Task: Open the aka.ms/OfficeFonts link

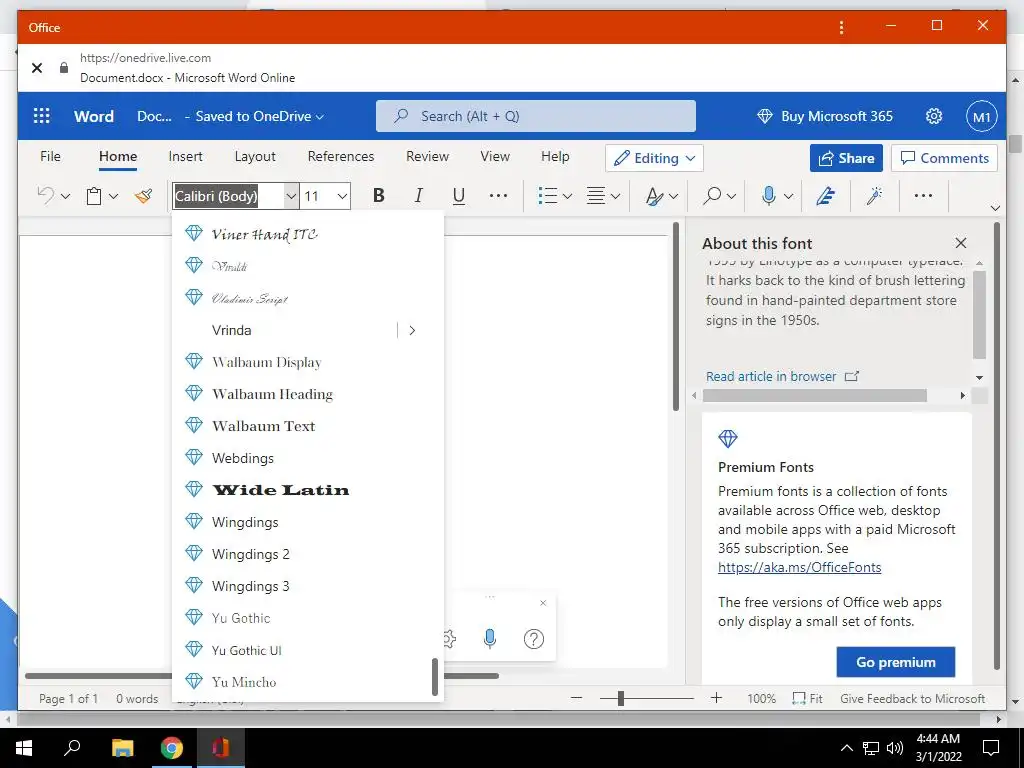Action: [799, 568]
